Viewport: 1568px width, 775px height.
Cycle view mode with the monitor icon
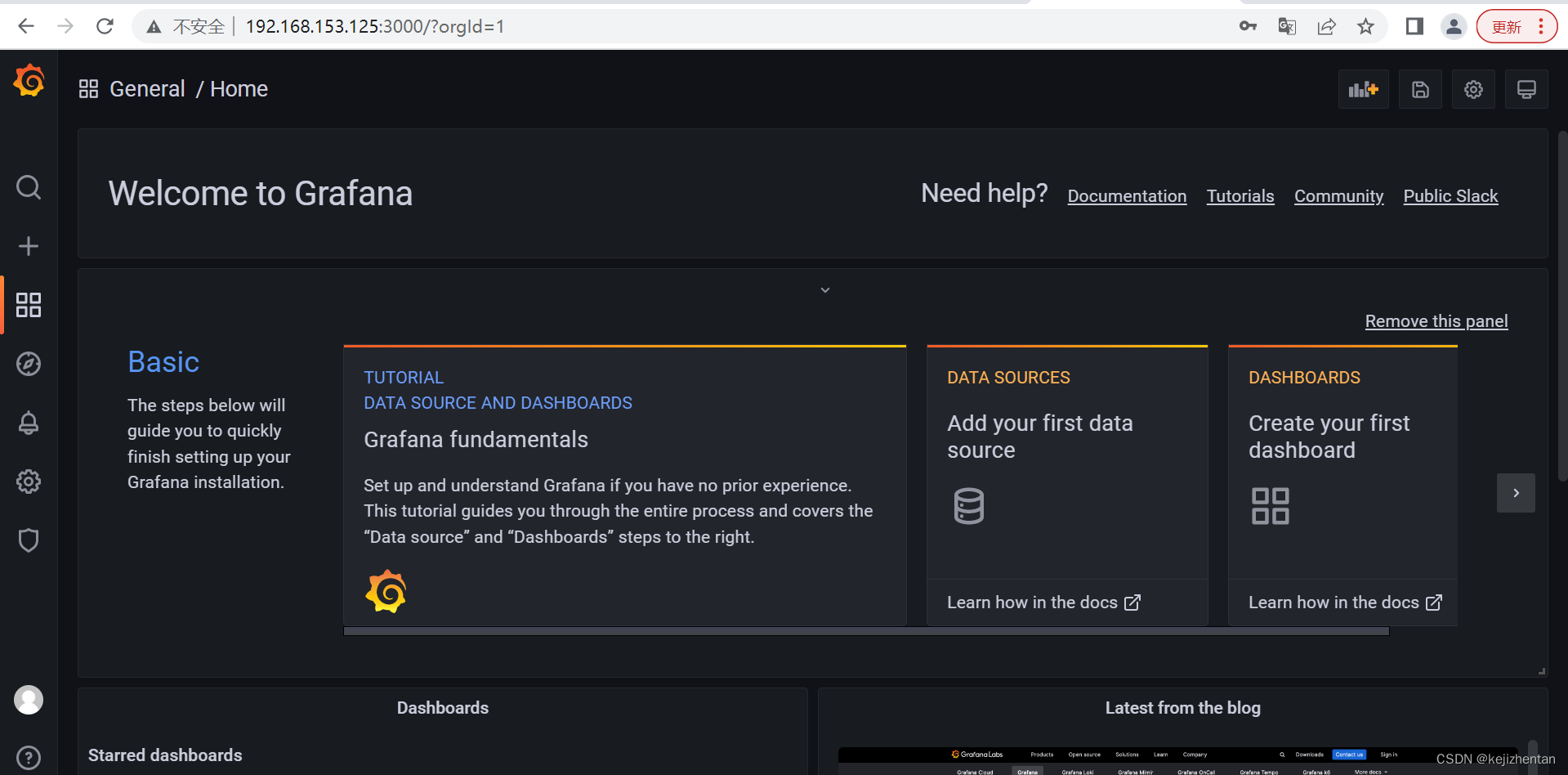coord(1526,89)
